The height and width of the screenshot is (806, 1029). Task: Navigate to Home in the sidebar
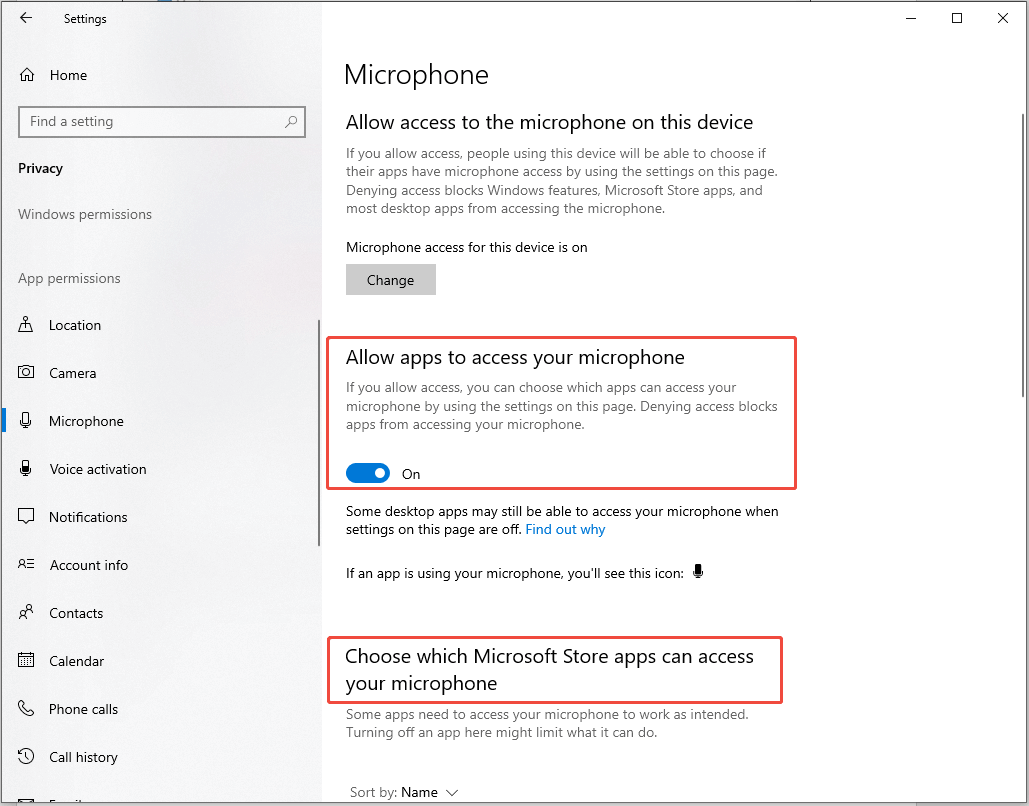pyautogui.click(x=68, y=75)
